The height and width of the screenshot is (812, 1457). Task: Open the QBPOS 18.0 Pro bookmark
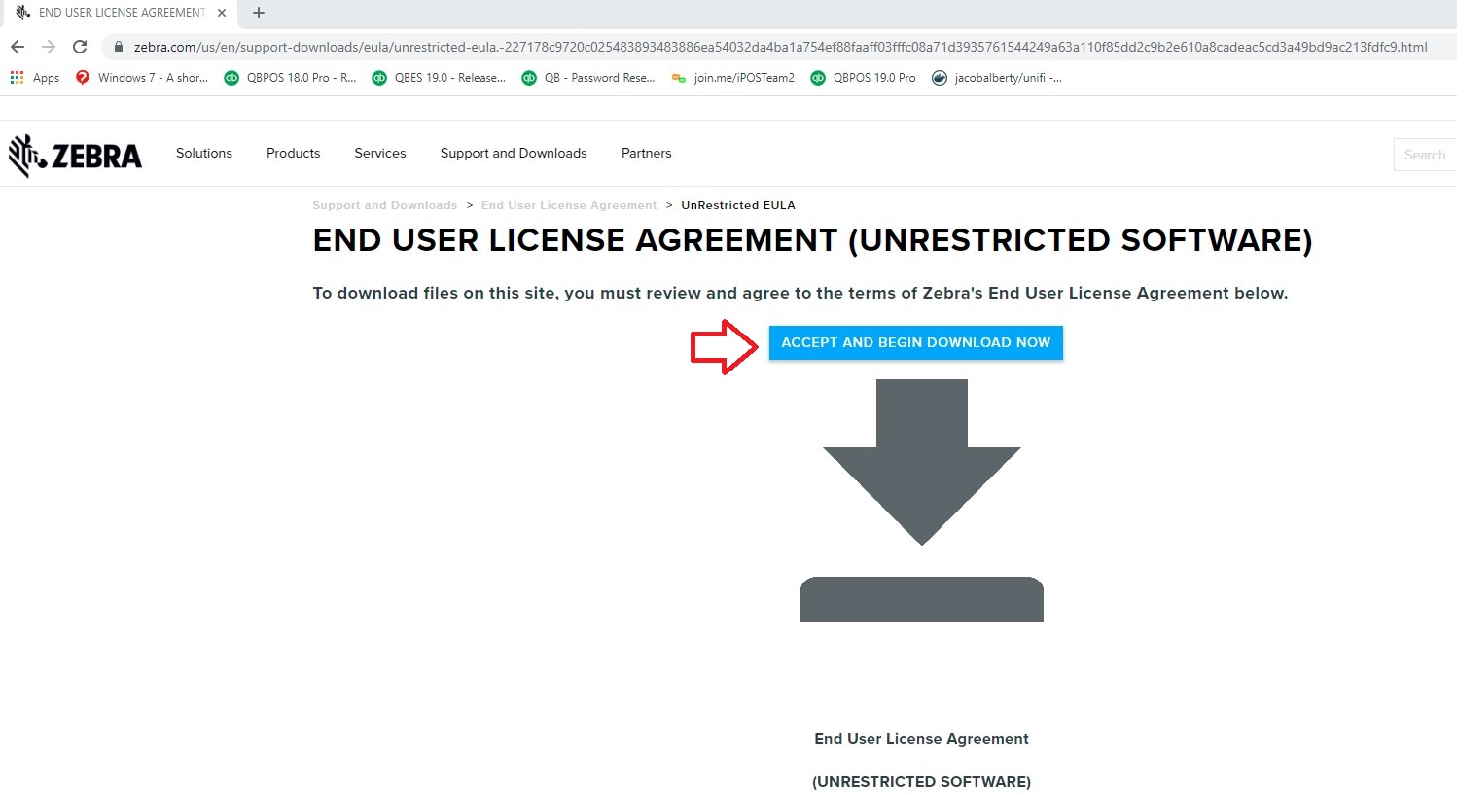pos(290,78)
